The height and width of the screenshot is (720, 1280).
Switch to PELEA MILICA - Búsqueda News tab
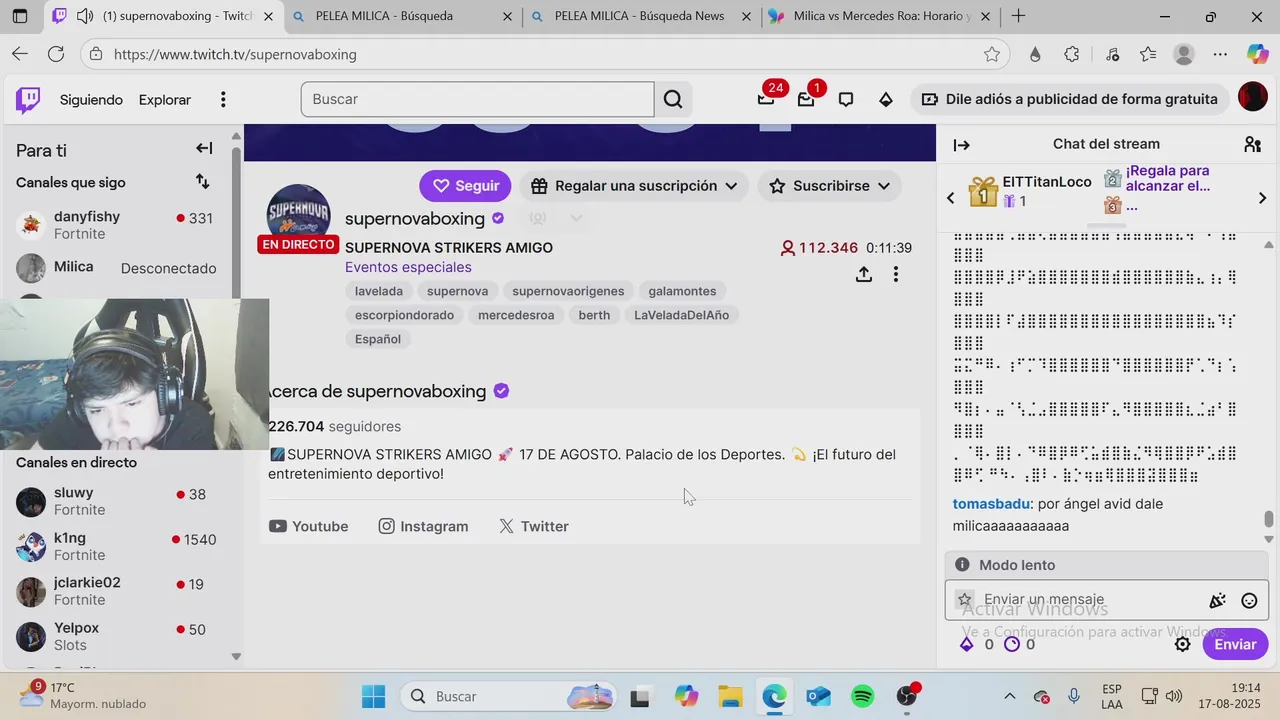click(x=643, y=16)
